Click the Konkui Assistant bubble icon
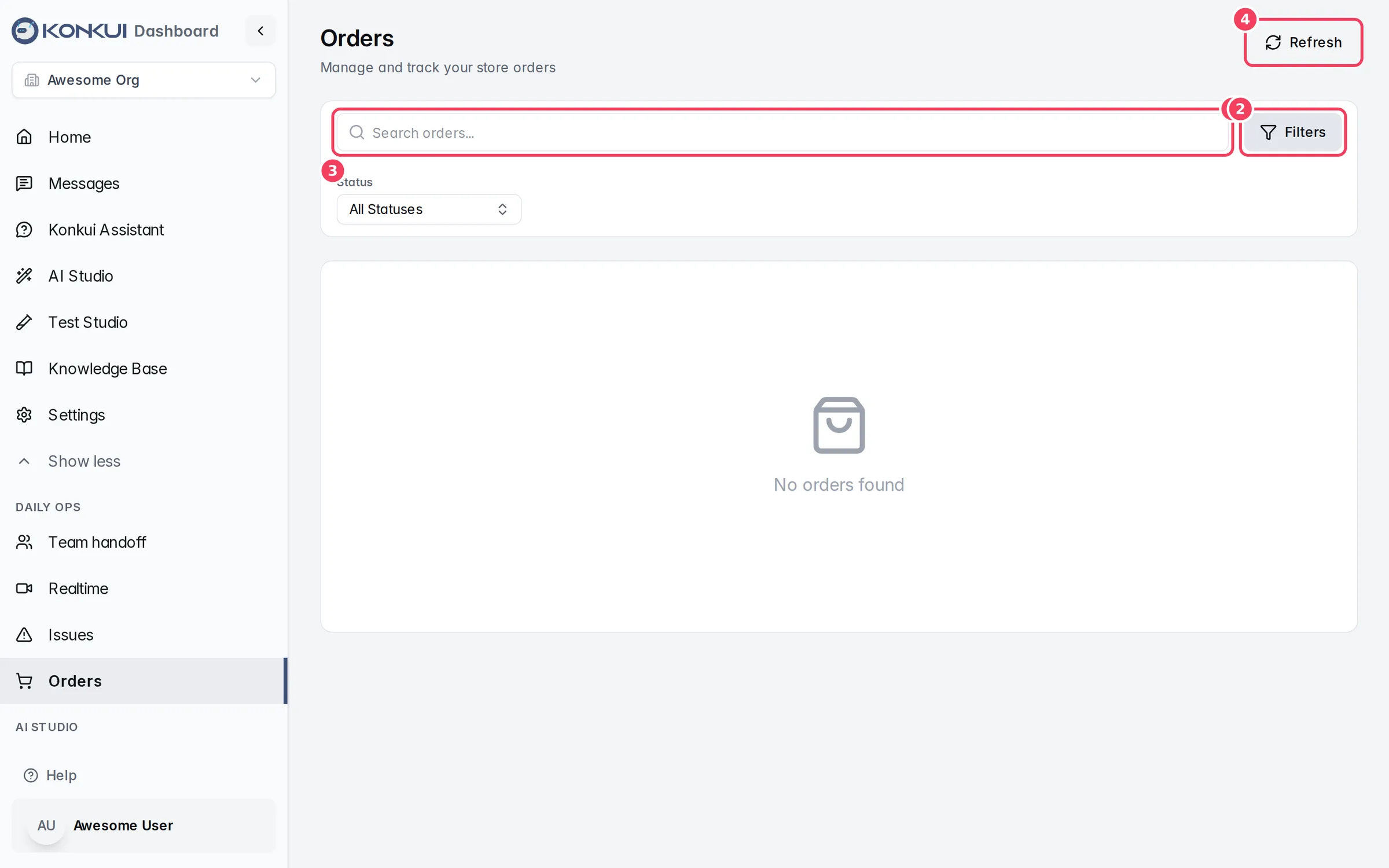 coord(24,230)
